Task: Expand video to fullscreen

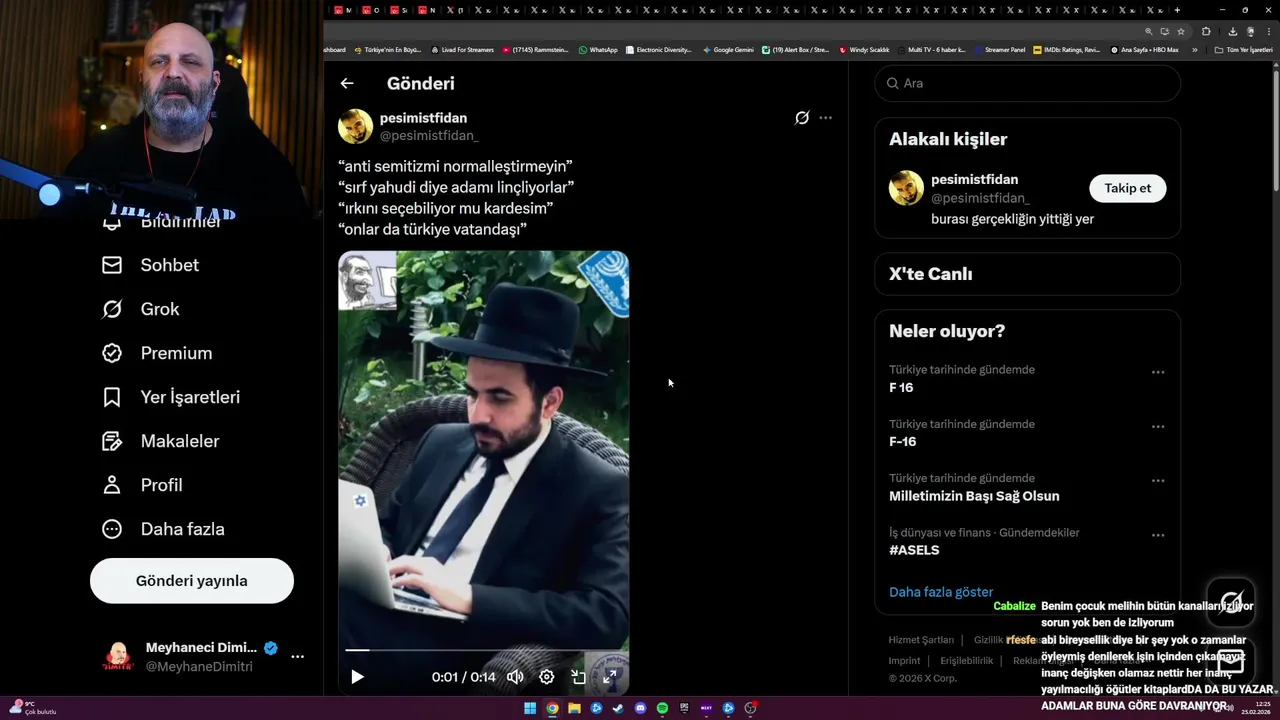Action: coord(610,677)
